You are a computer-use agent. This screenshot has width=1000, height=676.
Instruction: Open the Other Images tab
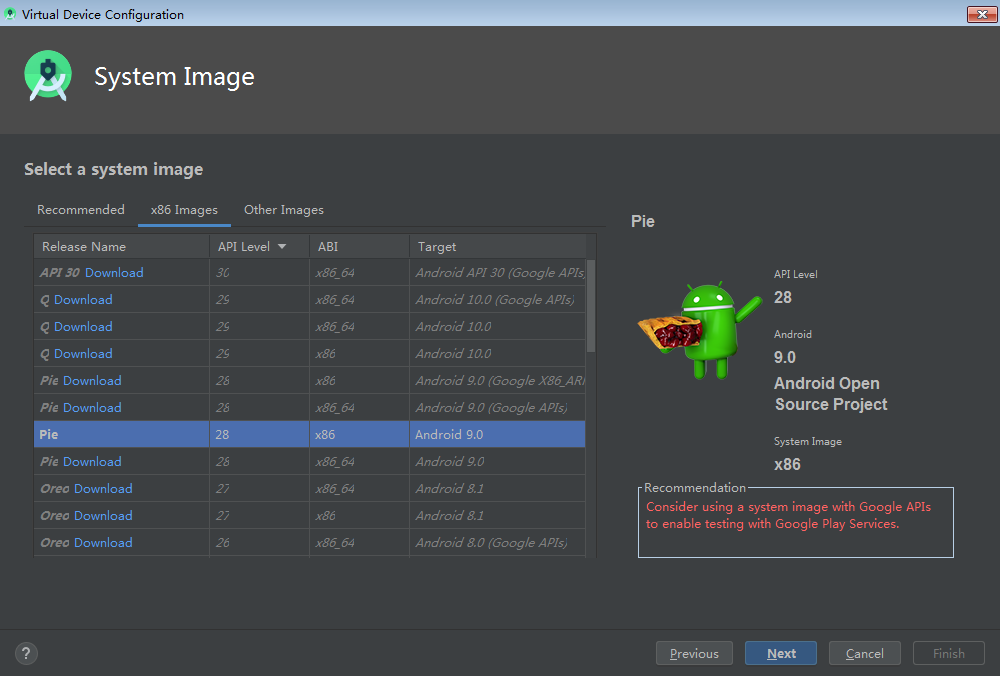[x=284, y=210]
